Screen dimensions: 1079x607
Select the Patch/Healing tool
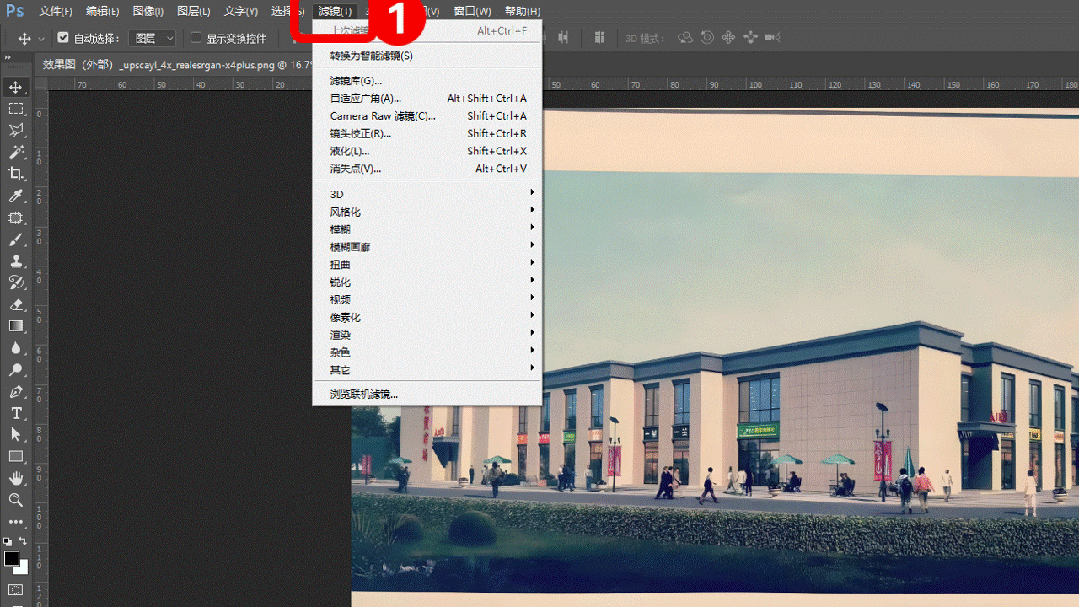pos(16,218)
